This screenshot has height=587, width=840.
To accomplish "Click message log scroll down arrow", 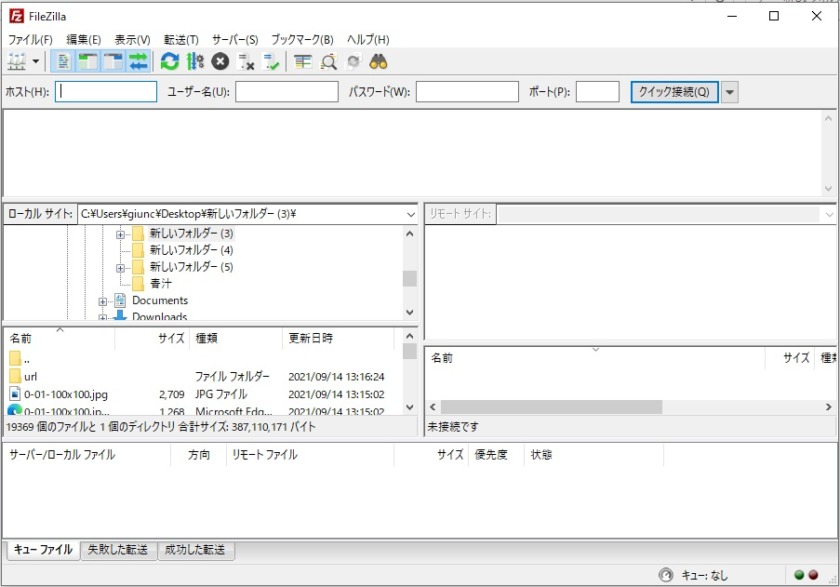I will 828,189.
